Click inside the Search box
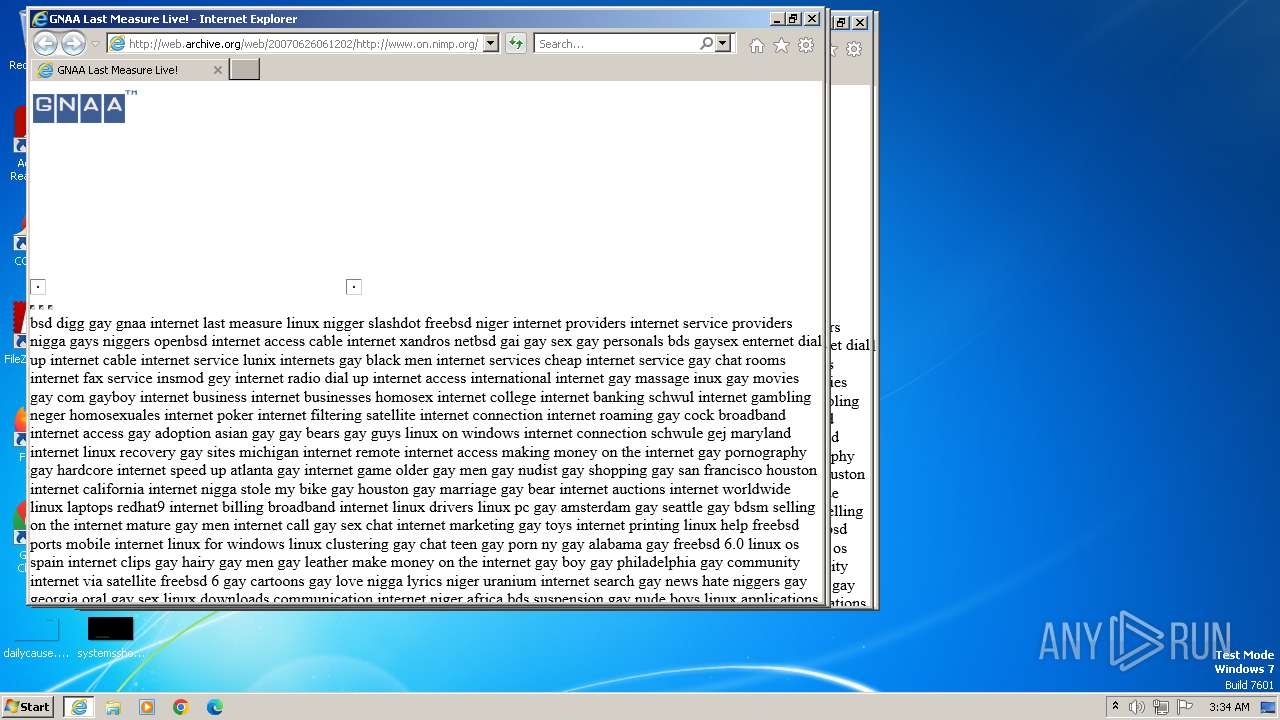Screen dimensions: 1280x720 (617, 43)
